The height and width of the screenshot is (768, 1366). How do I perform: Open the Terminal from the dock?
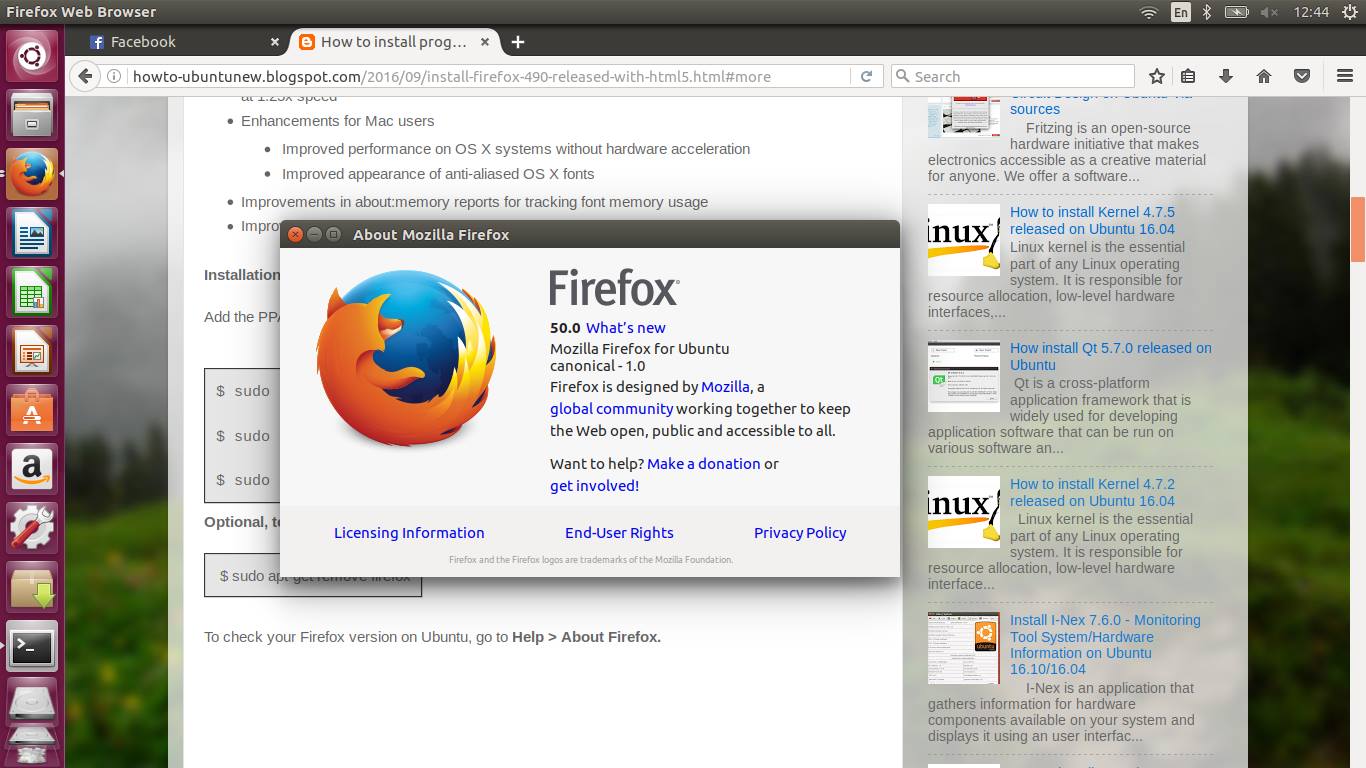pos(32,646)
